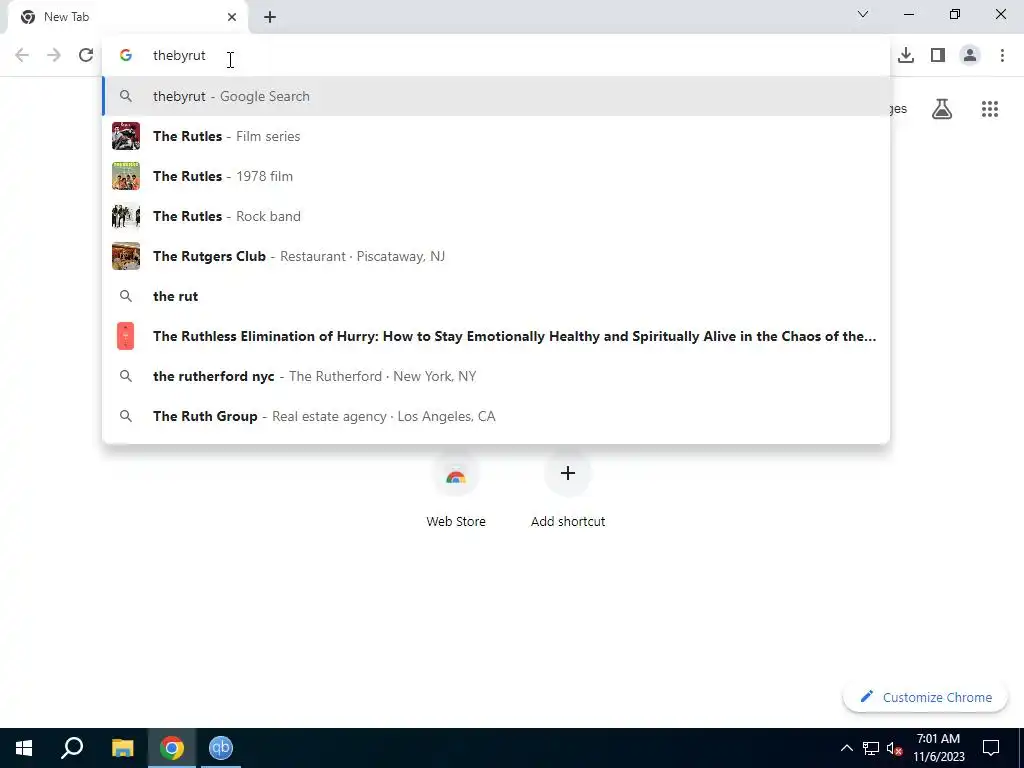Viewport: 1024px width, 768px height.
Task: Open the notification center icon
Action: point(991,748)
